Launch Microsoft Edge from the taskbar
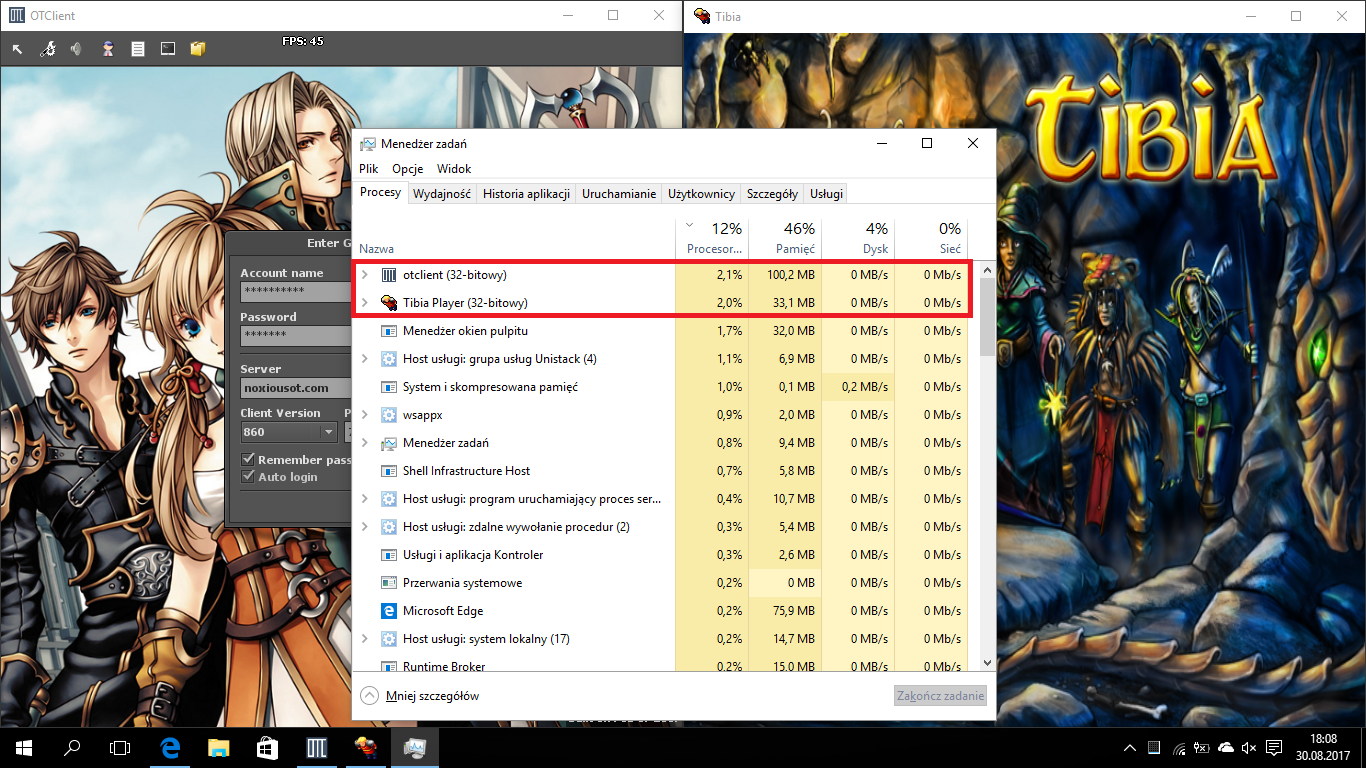Viewport: 1366px width, 768px height. click(x=172, y=747)
